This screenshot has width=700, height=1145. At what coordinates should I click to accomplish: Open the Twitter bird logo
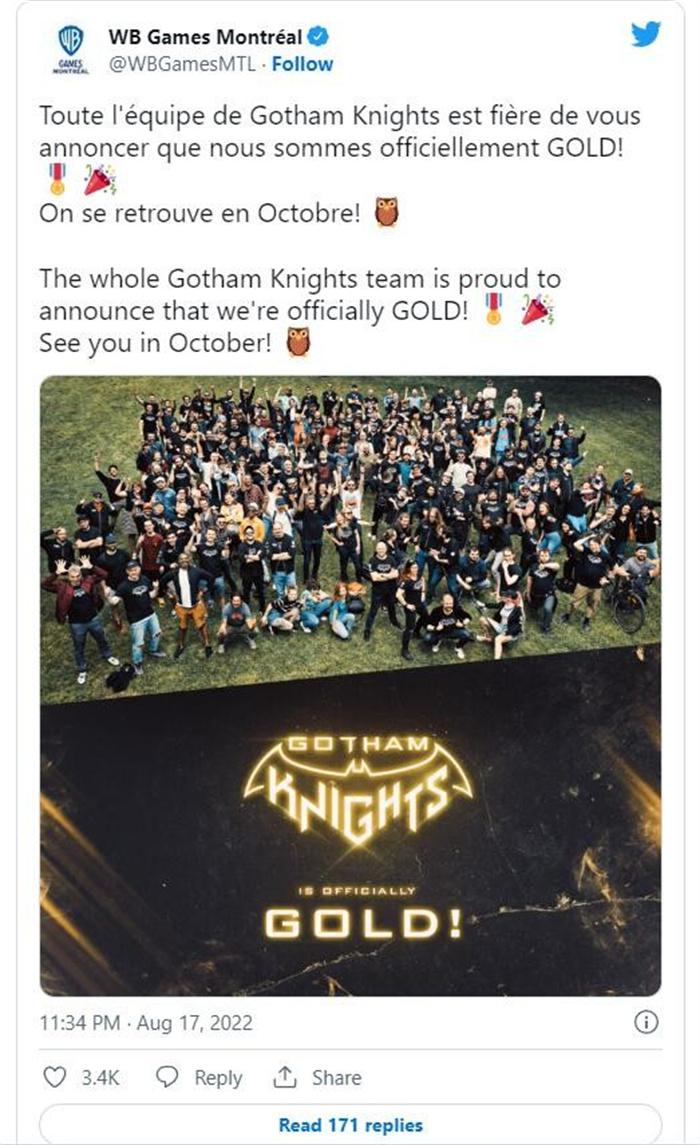click(x=645, y=34)
